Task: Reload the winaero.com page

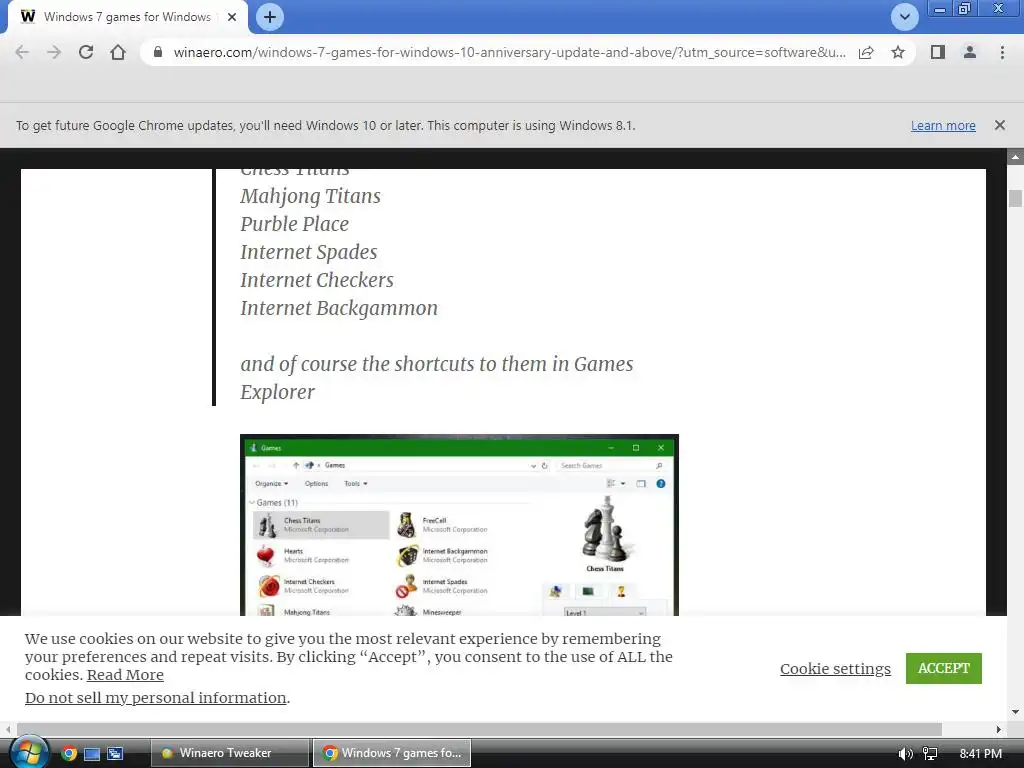Action: [86, 52]
